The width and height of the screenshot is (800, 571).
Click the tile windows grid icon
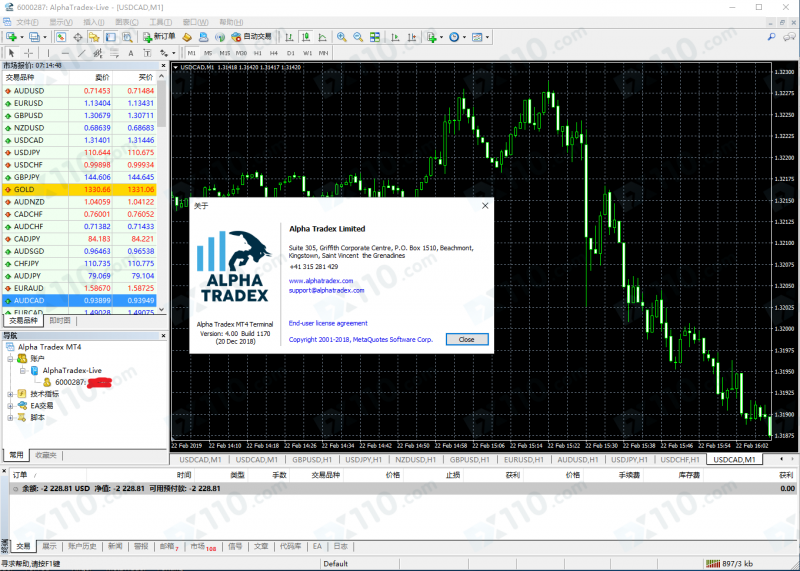[374, 37]
